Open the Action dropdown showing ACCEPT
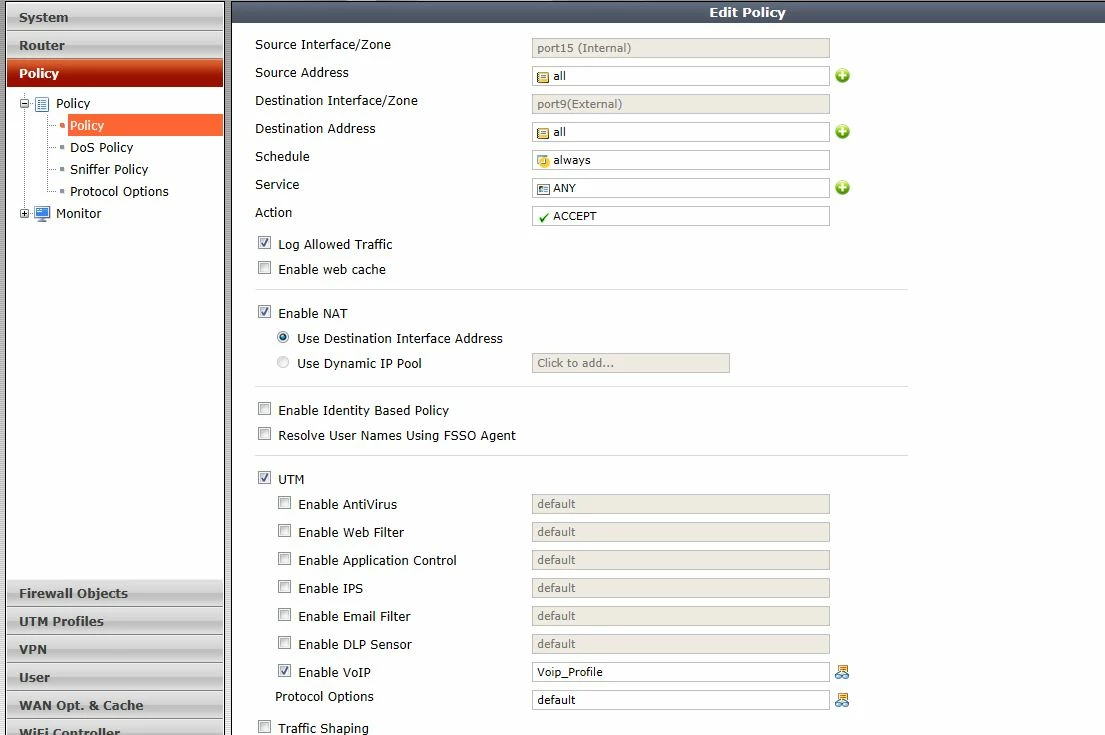Screen dimensions: 1105x735 (x=681, y=216)
